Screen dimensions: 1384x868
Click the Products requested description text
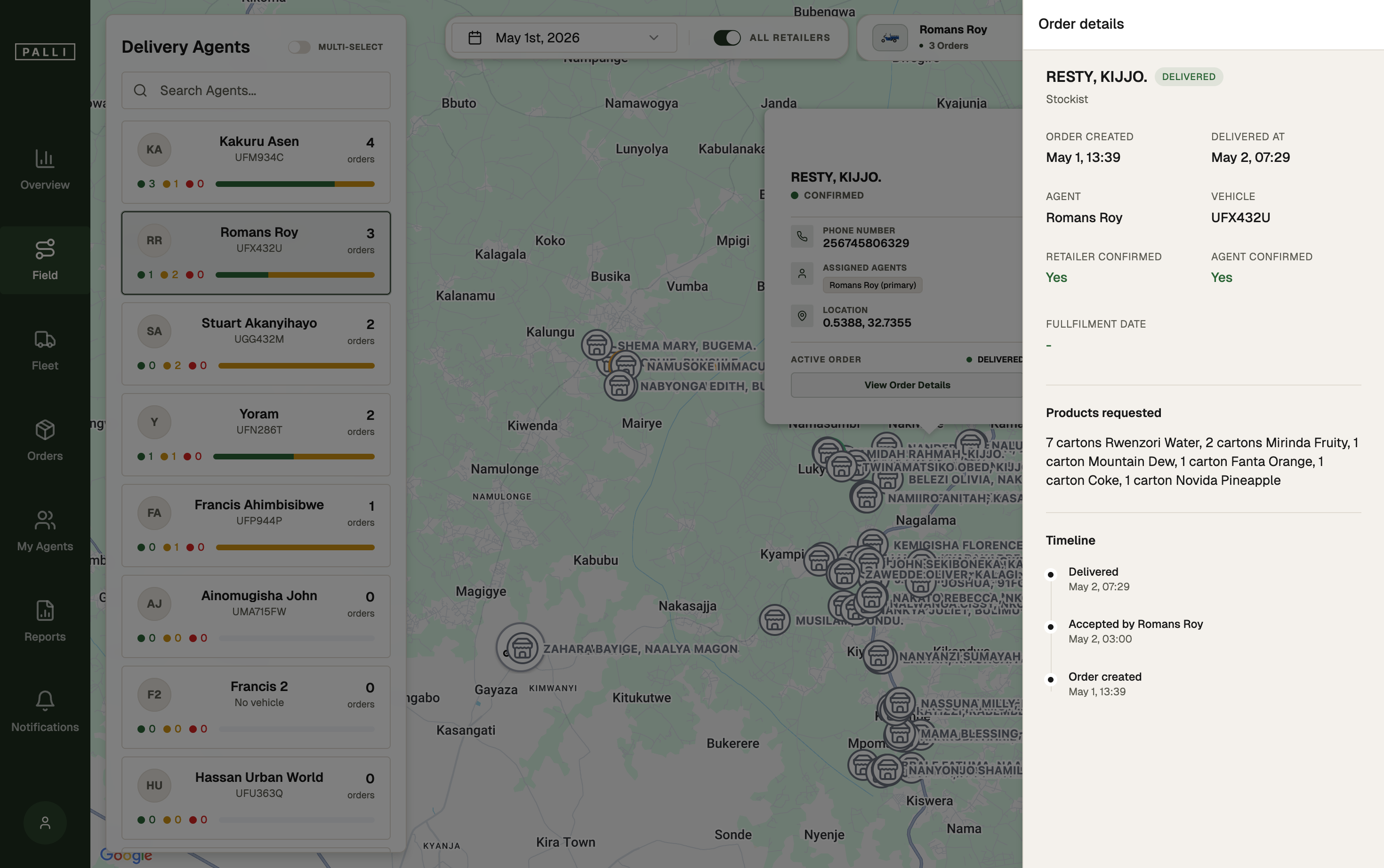[x=1203, y=462]
